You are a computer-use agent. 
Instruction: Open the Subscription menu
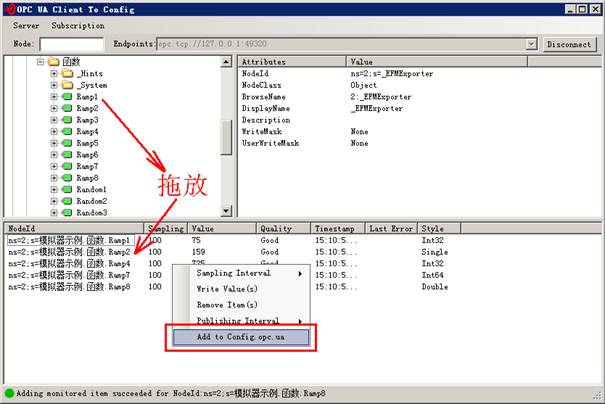pos(78,25)
